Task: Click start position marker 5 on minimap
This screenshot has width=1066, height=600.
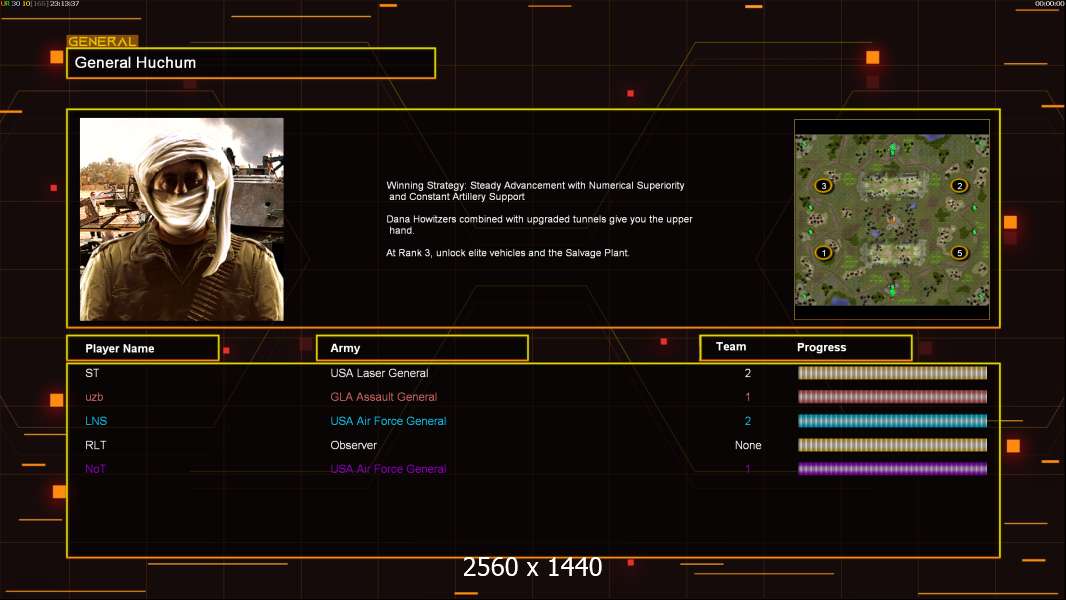Action: coord(959,253)
